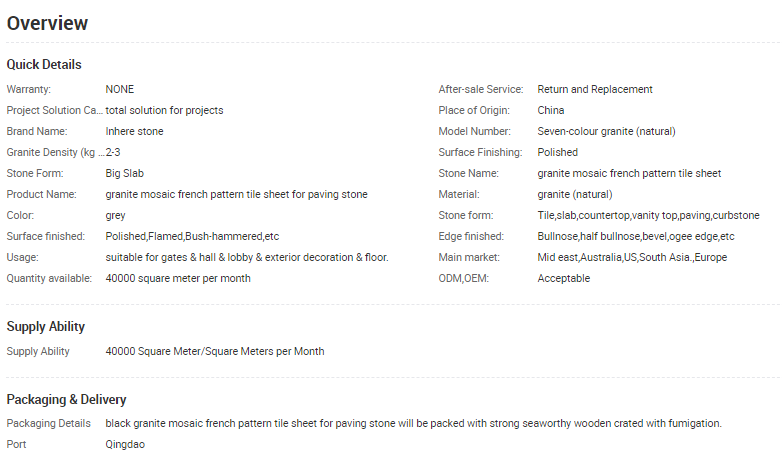Screen dimensions: 782x468
Task: Select the ODM,OEM value Acceptable
Action: pos(563,278)
